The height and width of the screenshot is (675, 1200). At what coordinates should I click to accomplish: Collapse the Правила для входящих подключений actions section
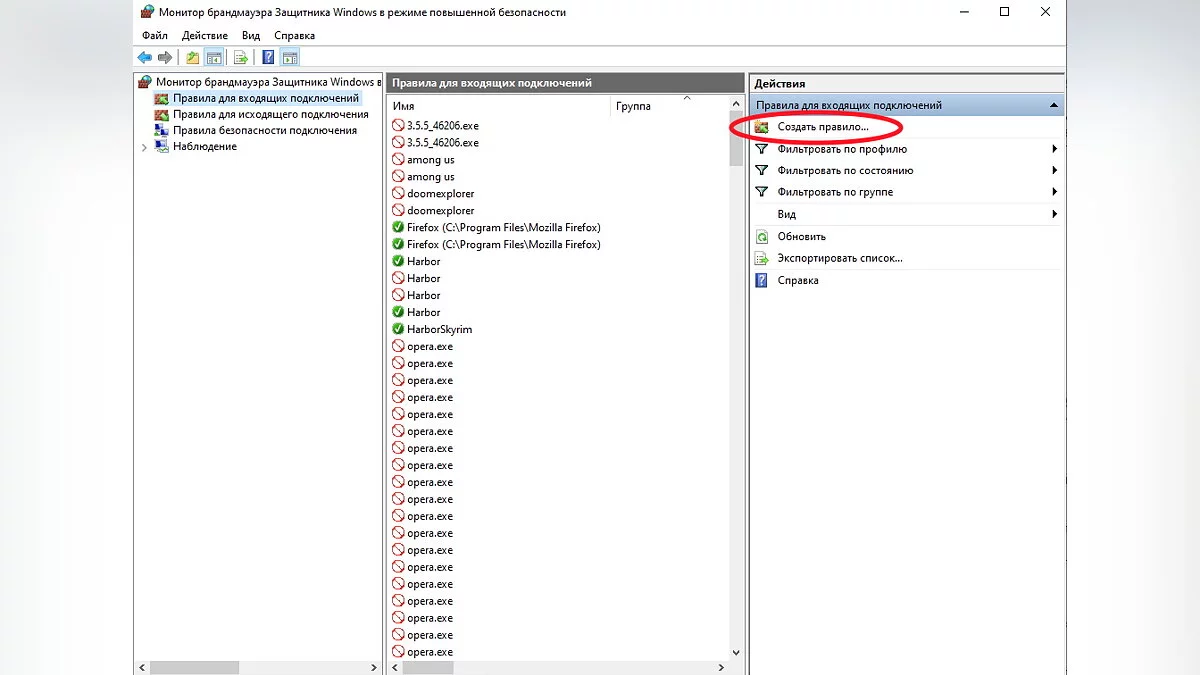pos(1052,105)
